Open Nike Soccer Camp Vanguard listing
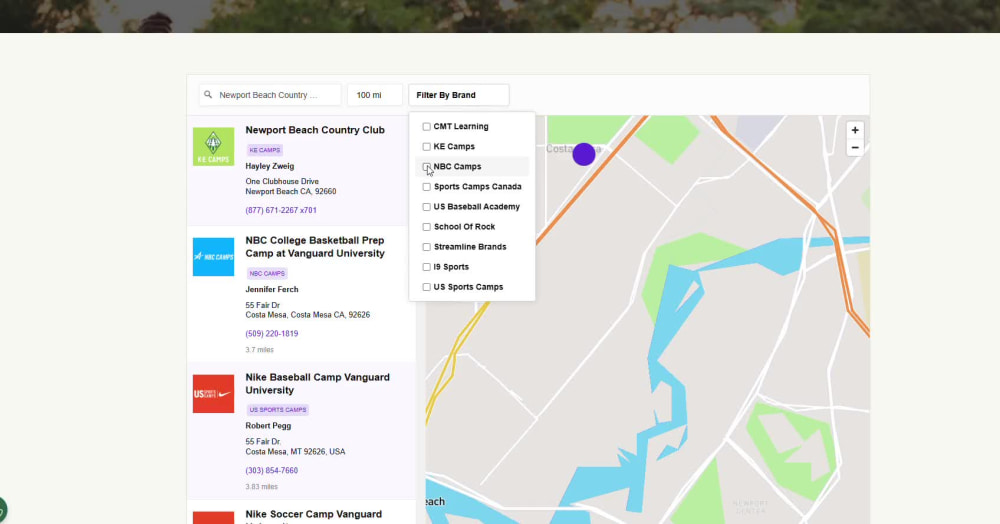 point(314,514)
